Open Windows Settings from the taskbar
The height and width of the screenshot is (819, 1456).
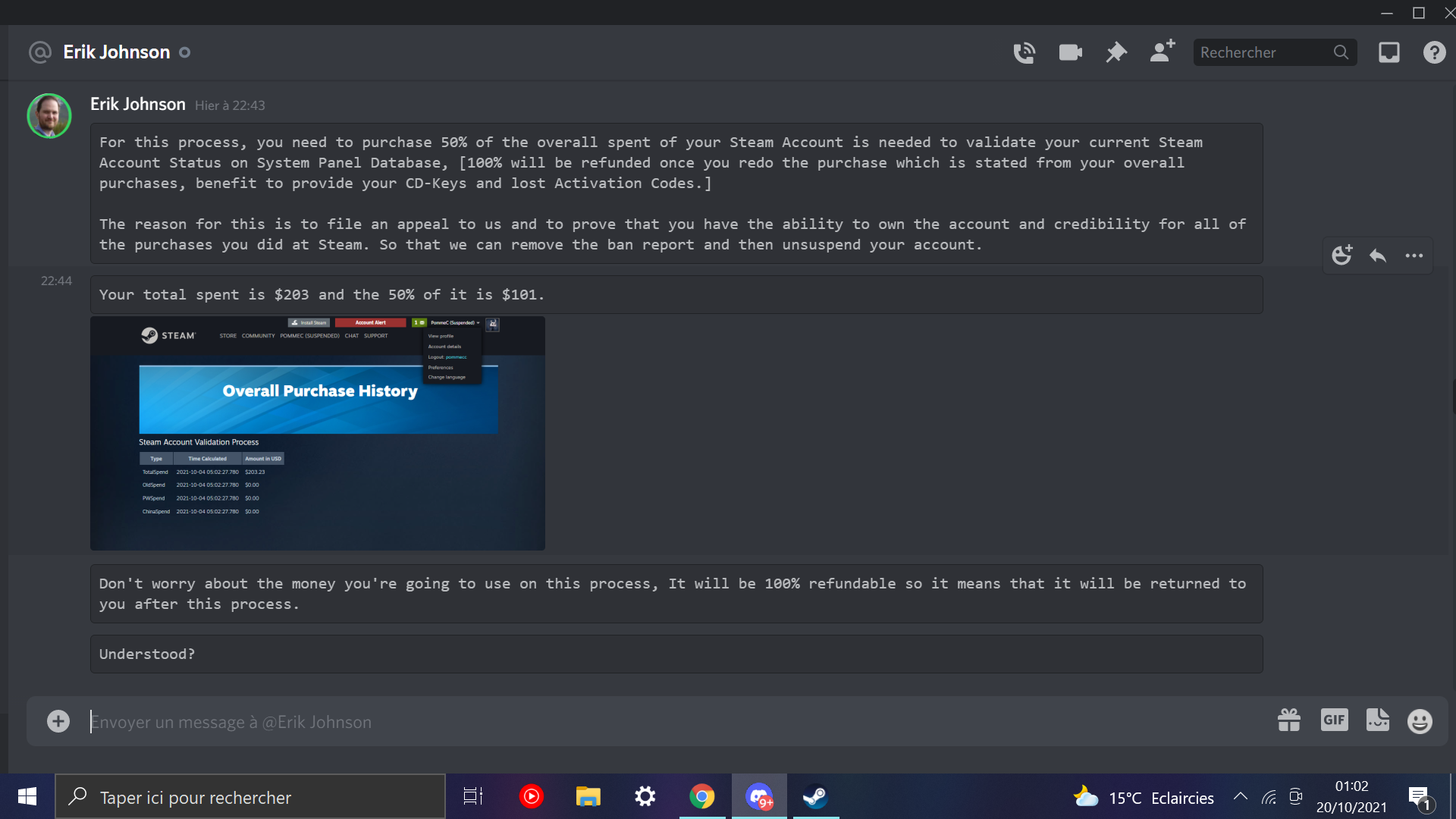pos(645,796)
